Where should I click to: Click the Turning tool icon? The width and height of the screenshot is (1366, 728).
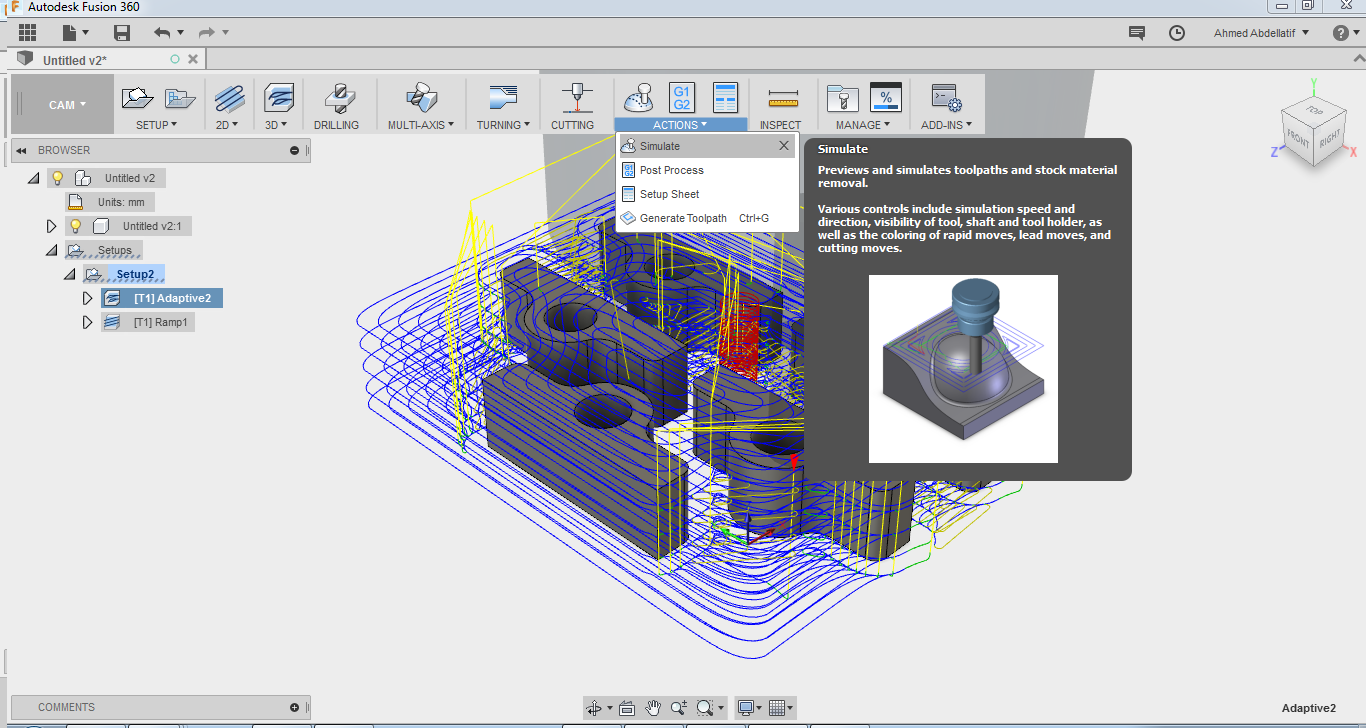click(x=503, y=98)
